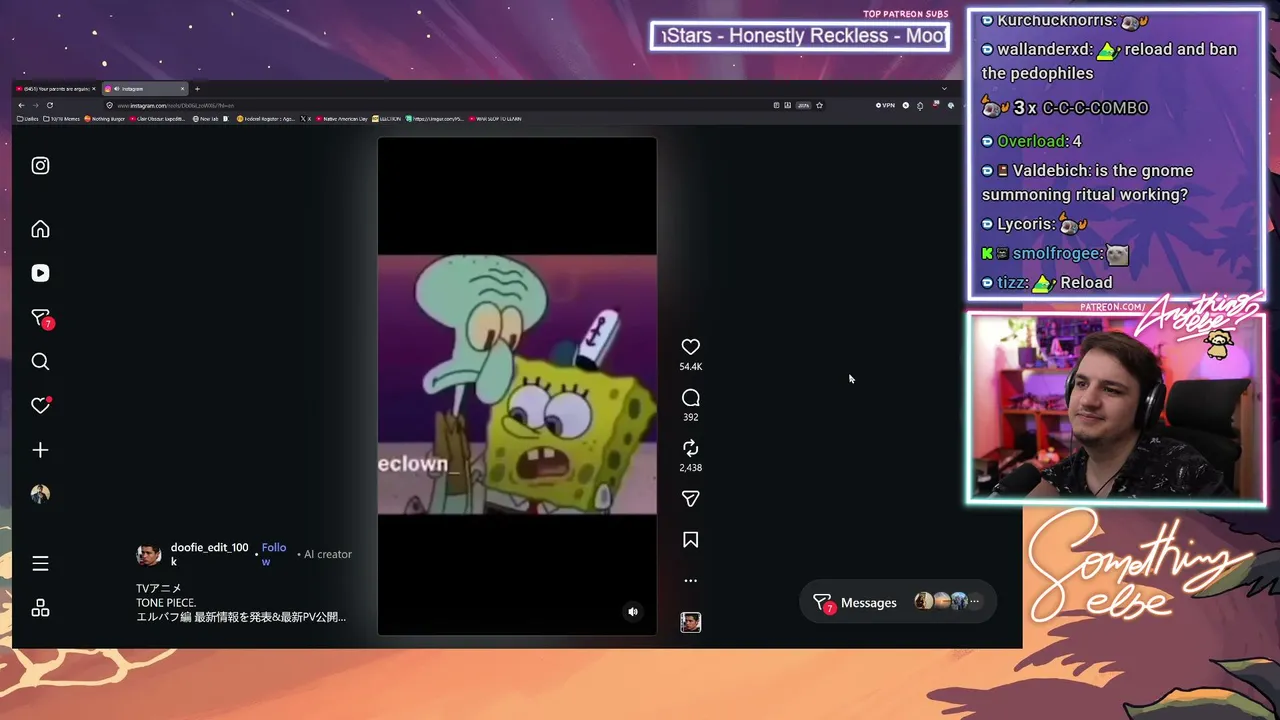The image size is (1280, 720).
Task: Expand the browser tab search chevron
Action: coord(944,89)
